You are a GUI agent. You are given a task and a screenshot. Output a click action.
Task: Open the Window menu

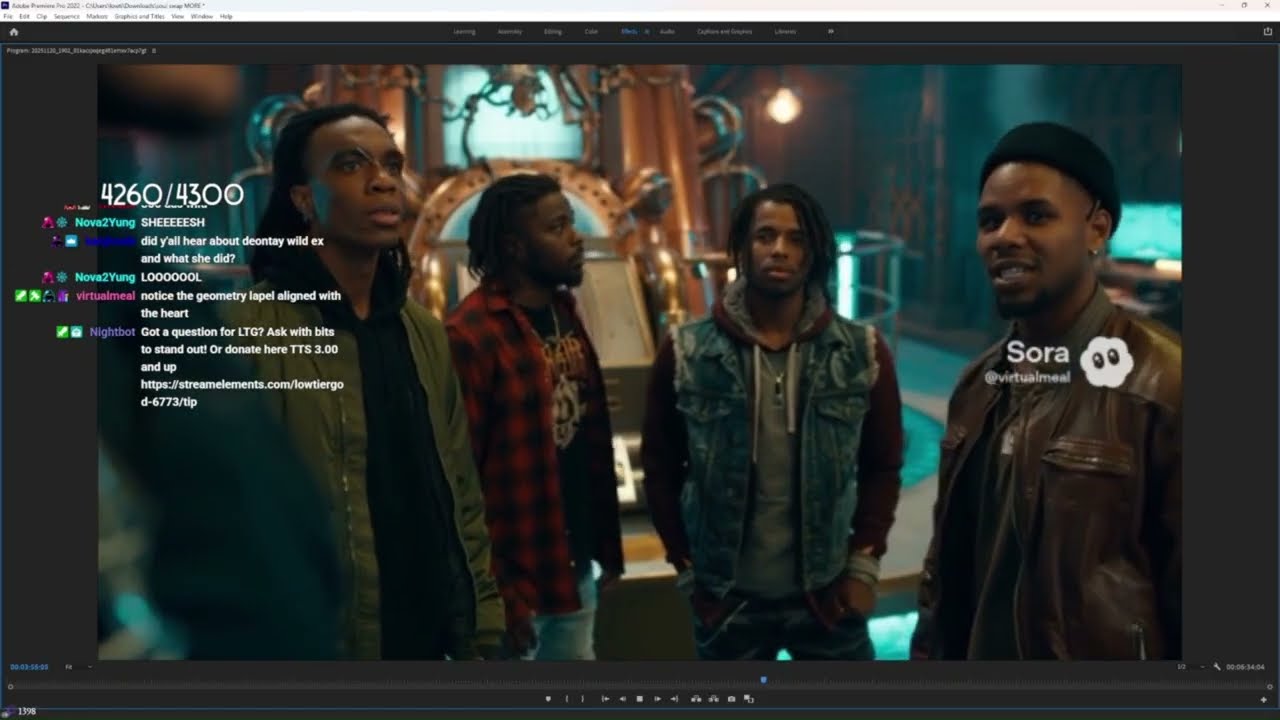tap(201, 17)
